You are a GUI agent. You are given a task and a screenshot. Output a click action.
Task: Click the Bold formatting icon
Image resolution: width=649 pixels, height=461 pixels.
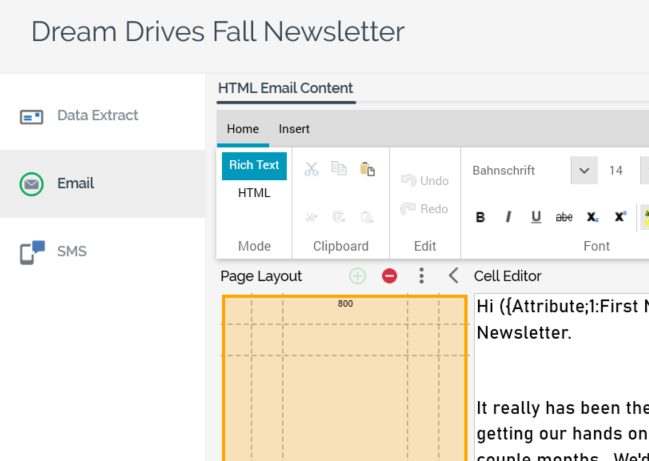(x=480, y=217)
